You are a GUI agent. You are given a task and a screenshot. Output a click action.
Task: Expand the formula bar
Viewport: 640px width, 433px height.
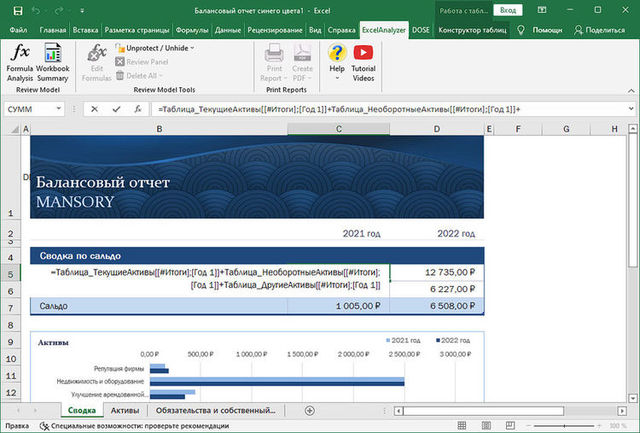coord(630,108)
